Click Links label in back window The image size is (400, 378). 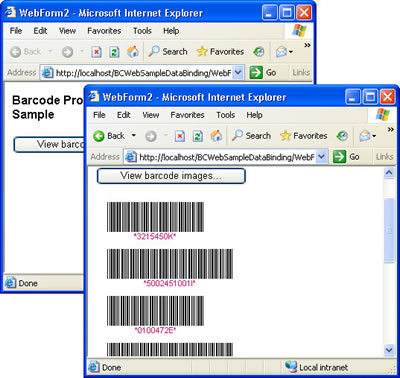click(x=301, y=72)
